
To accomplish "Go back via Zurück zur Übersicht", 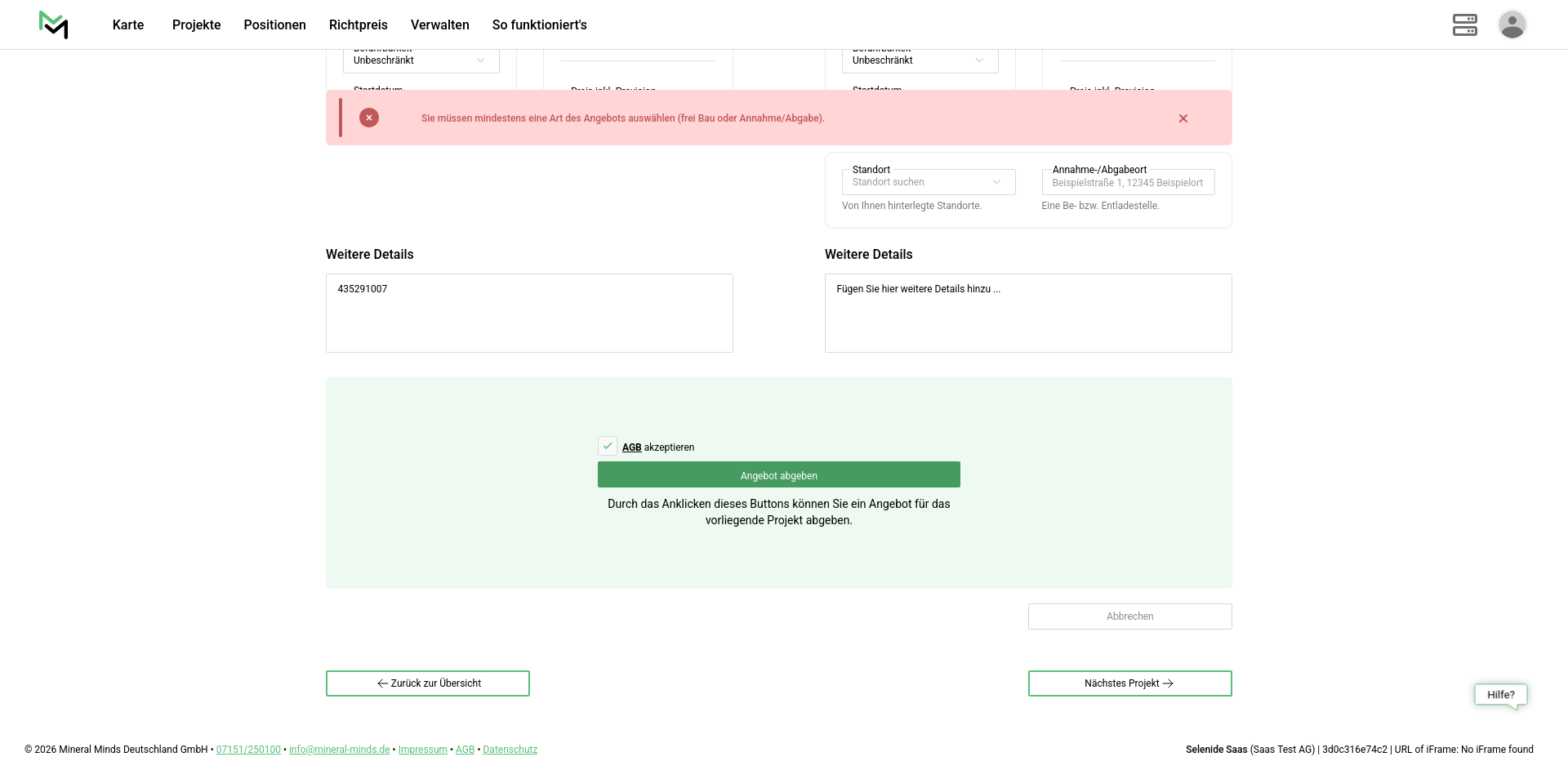I will point(428,683).
